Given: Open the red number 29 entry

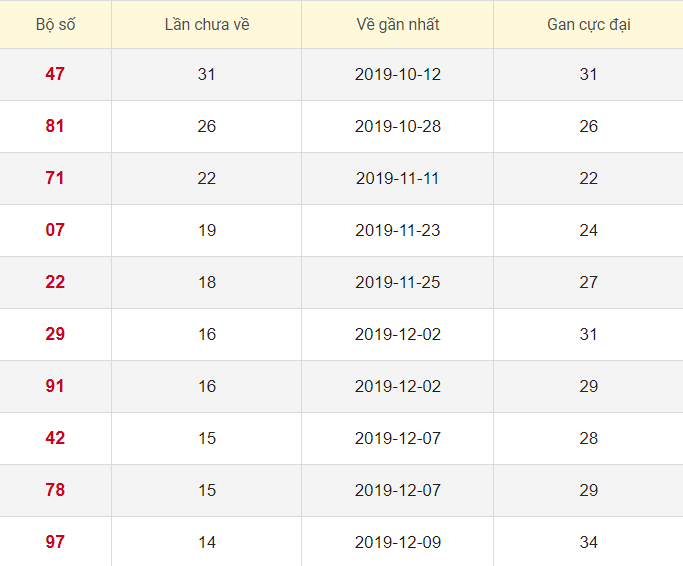Looking at the screenshot, I should [x=55, y=334].
